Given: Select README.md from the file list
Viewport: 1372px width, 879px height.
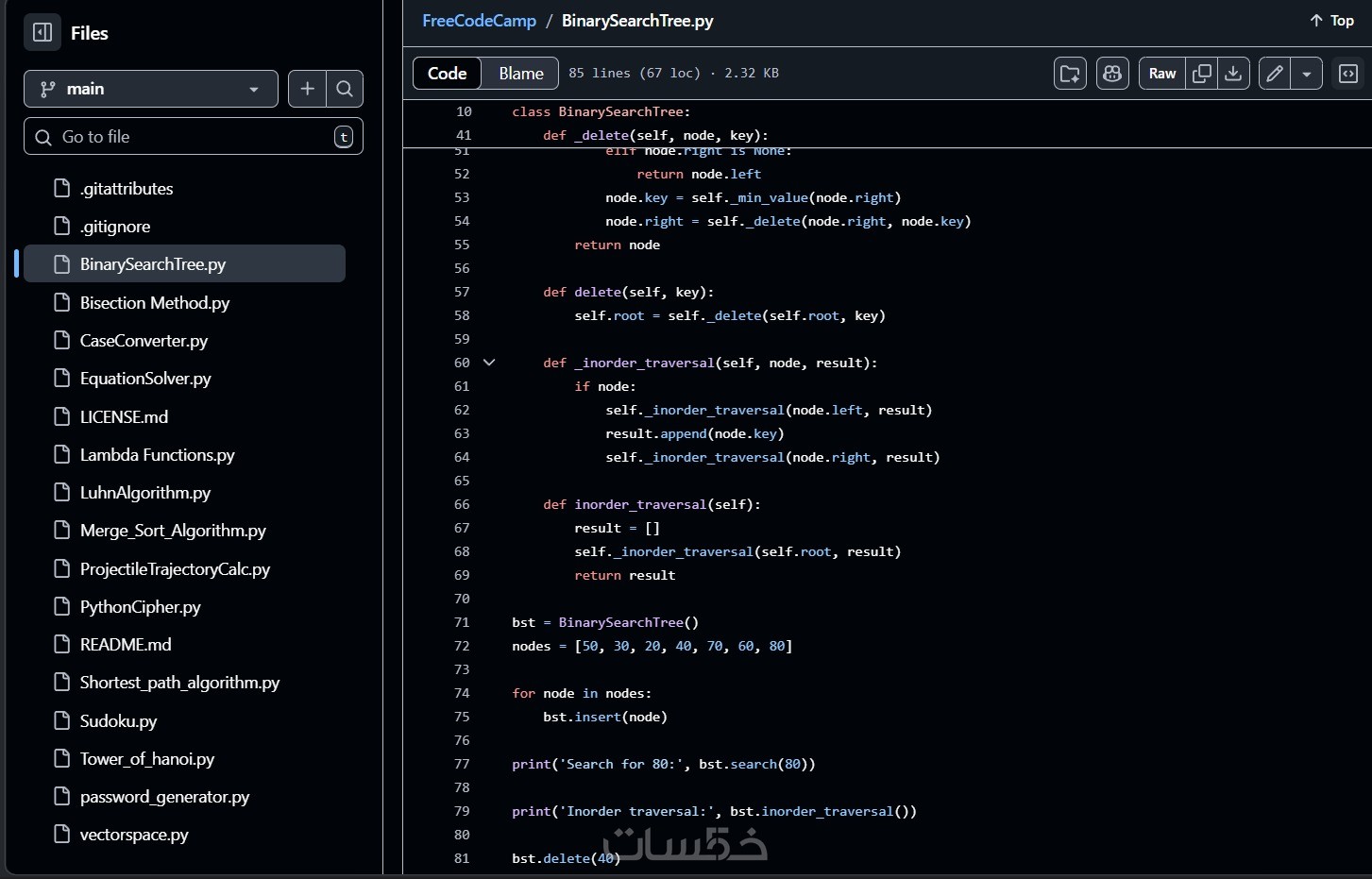Looking at the screenshot, I should pos(126,645).
